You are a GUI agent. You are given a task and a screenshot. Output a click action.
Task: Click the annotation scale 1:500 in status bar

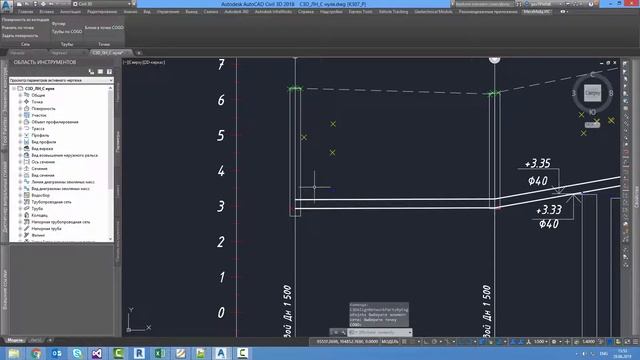539,342
